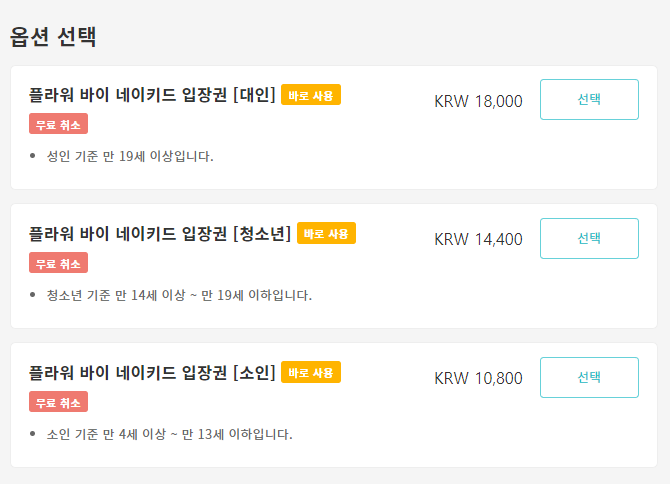This screenshot has height=484, width=670.
Task: Click the KRW 18,000 price
Action: point(478,101)
